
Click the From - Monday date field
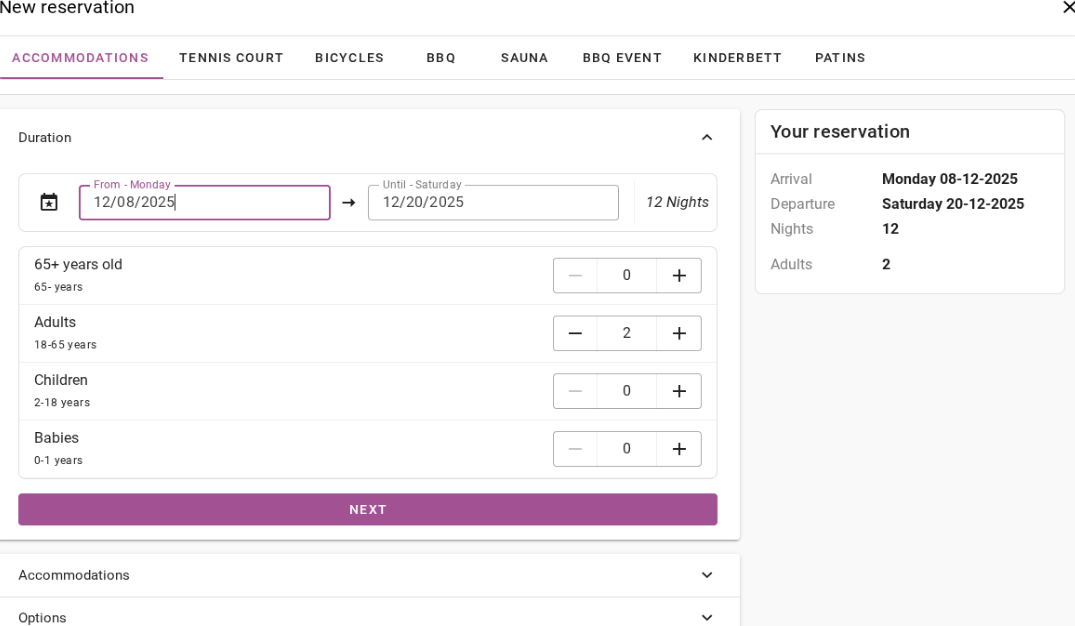click(x=205, y=203)
